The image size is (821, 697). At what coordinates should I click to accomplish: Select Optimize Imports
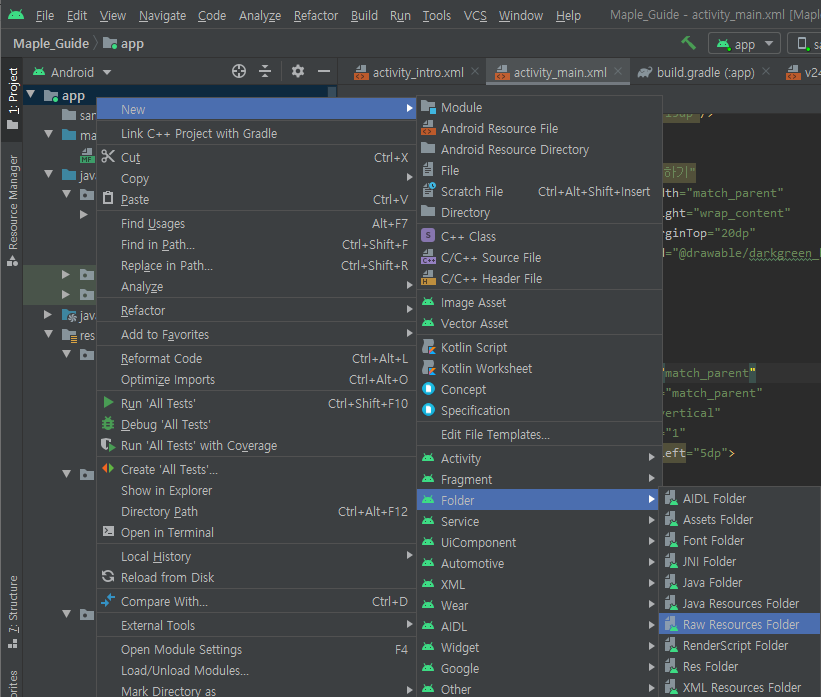(x=256, y=380)
